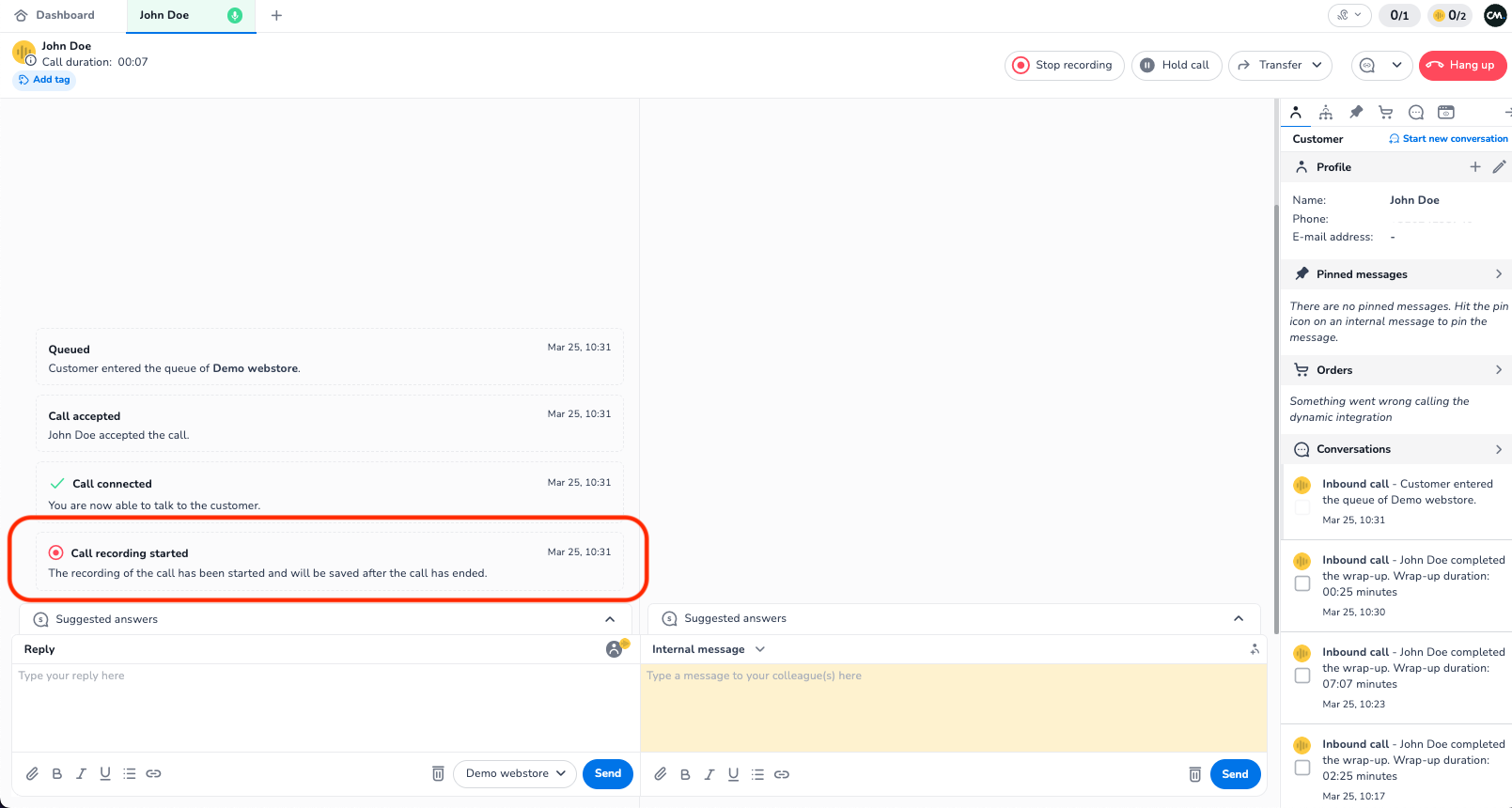
Task: Hang up the call
Action: point(1462,65)
